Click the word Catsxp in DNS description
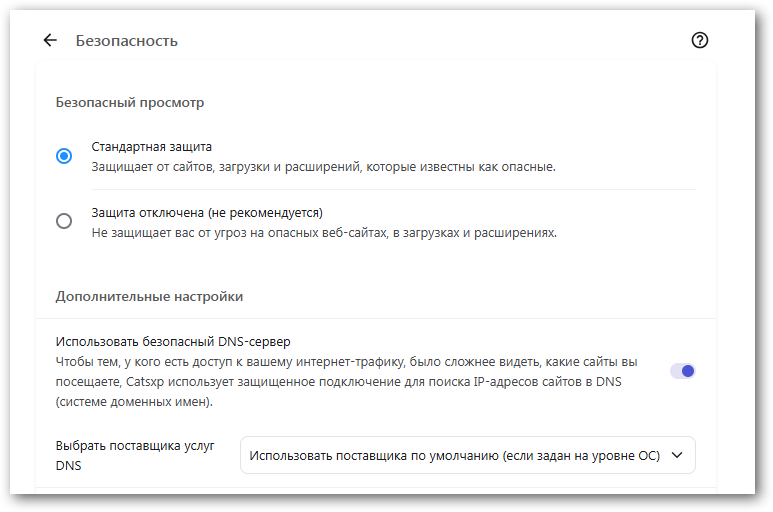This screenshot has height=512, width=773. point(148,381)
